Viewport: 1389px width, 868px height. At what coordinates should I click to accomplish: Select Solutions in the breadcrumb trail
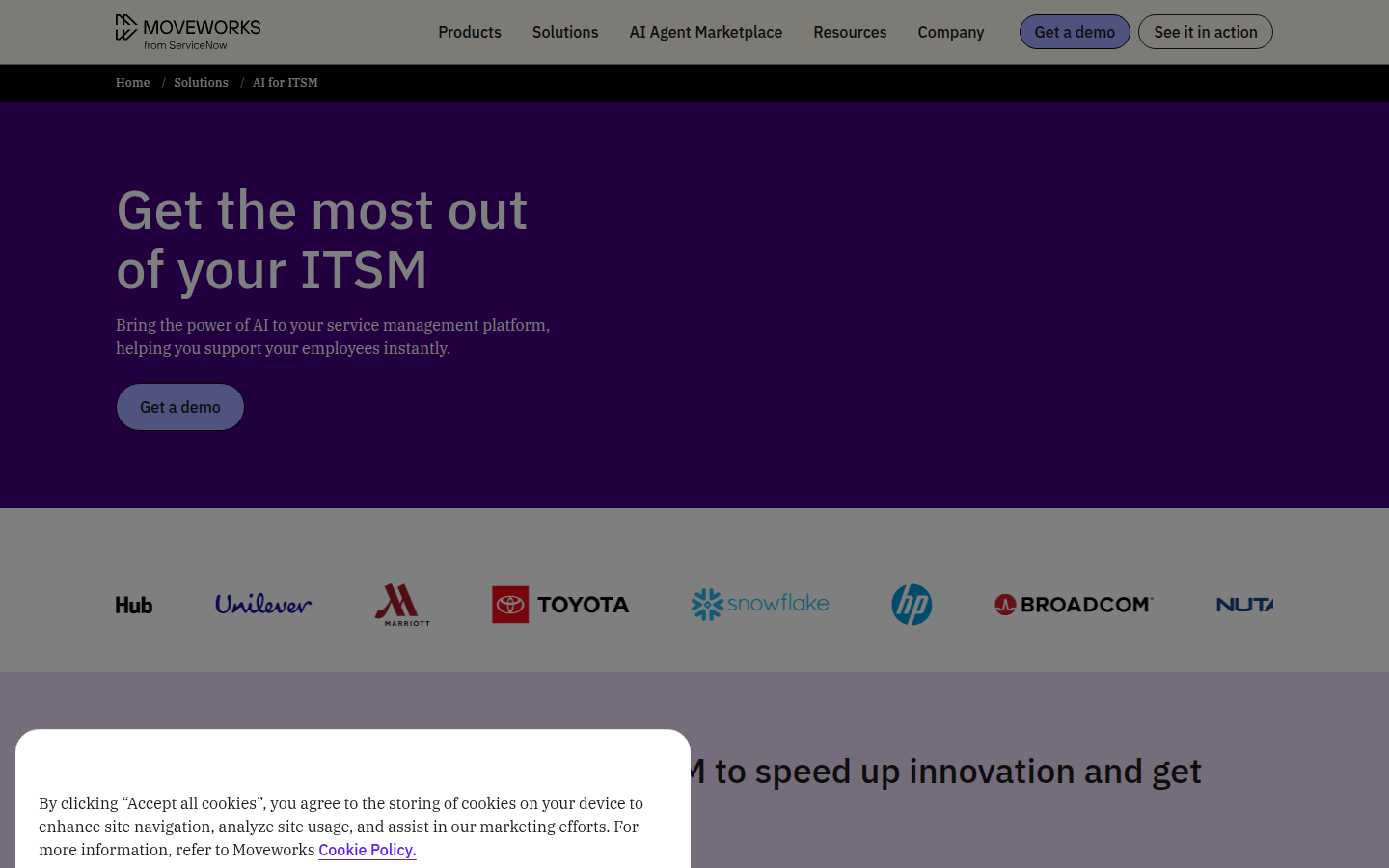click(201, 83)
